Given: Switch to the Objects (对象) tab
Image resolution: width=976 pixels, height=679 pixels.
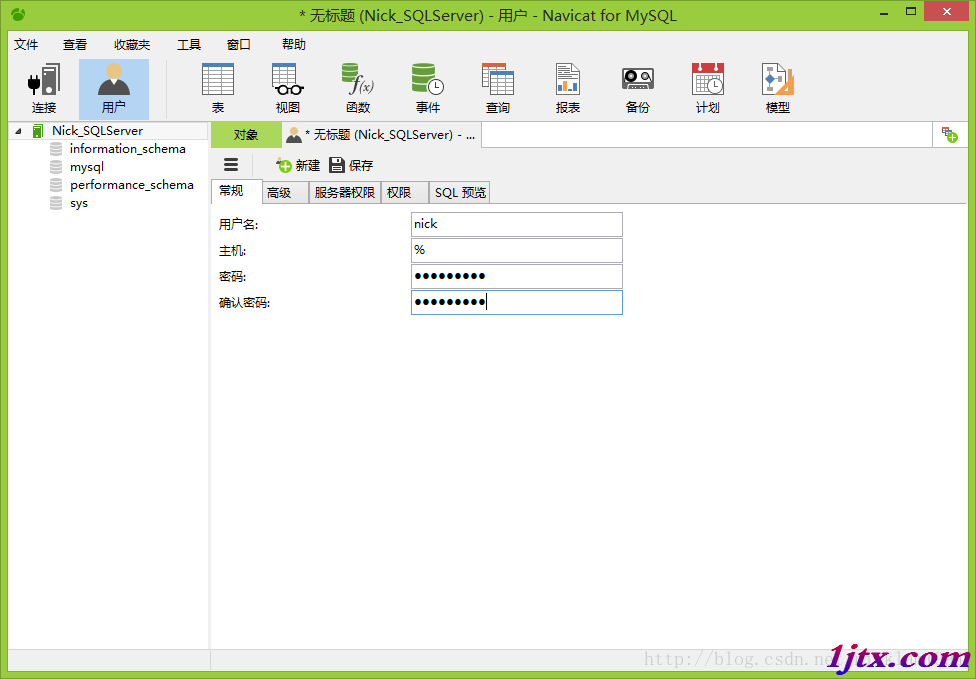Looking at the screenshot, I should coord(246,134).
